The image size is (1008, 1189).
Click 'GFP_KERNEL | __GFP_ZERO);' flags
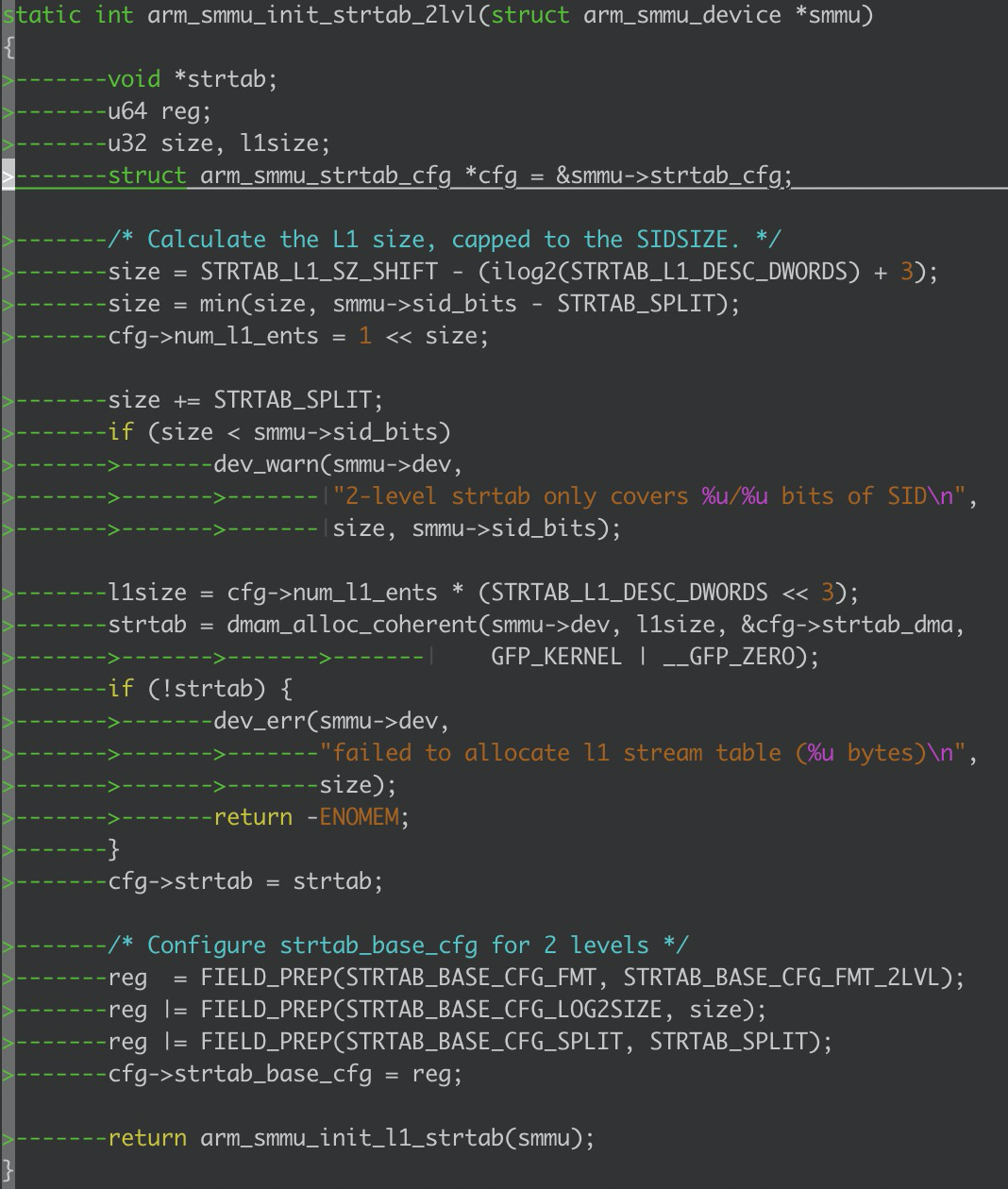point(655,657)
